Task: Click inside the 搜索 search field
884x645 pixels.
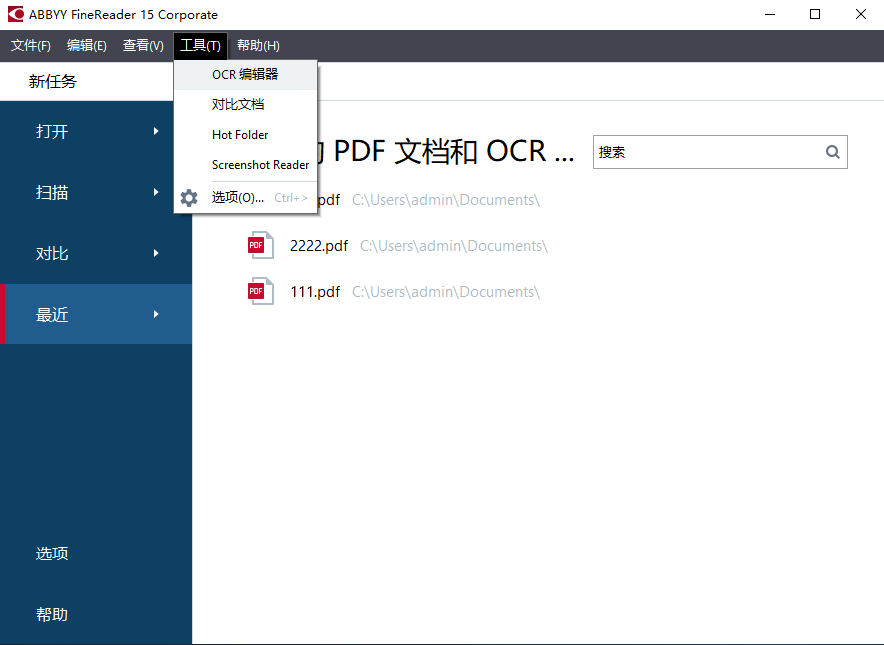Action: click(x=700, y=151)
